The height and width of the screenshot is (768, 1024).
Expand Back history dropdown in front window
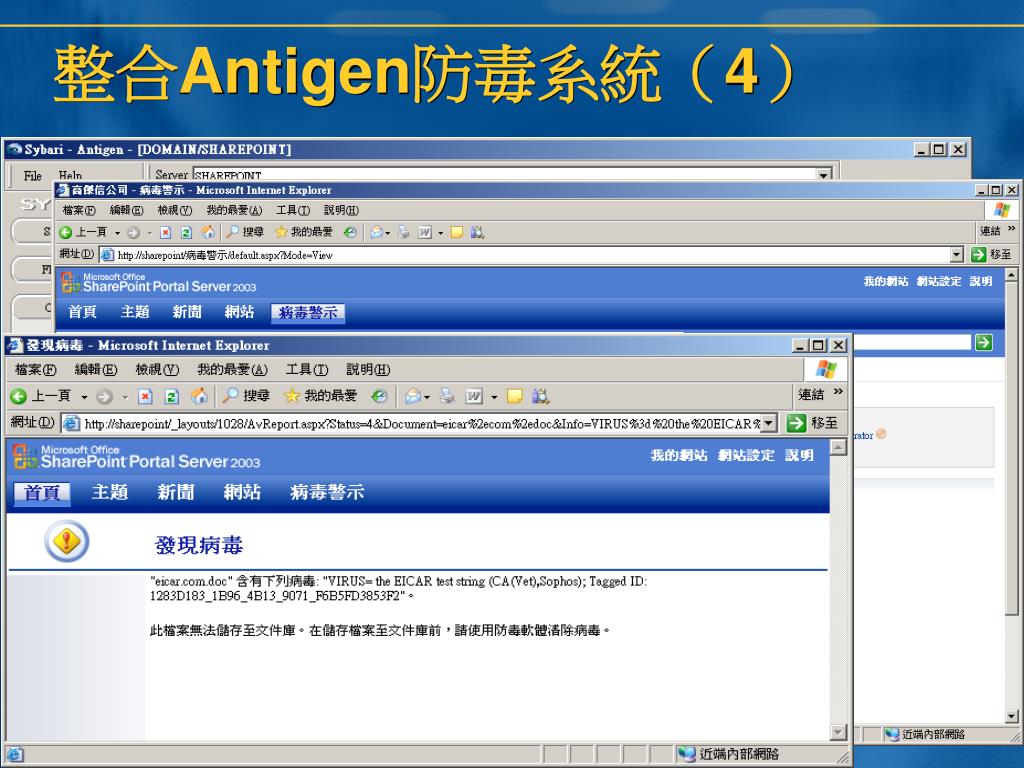(84, 396)
